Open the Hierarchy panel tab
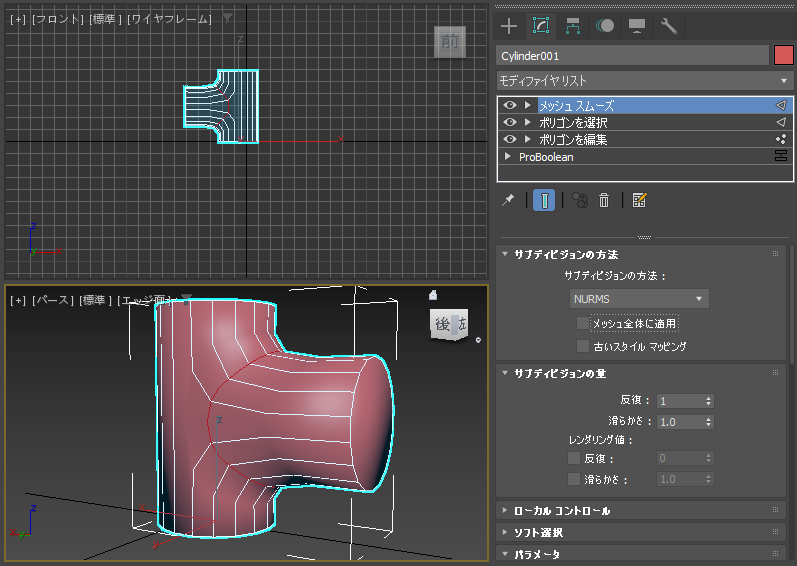Screen dimensions: 797x566 click(573, 26)
